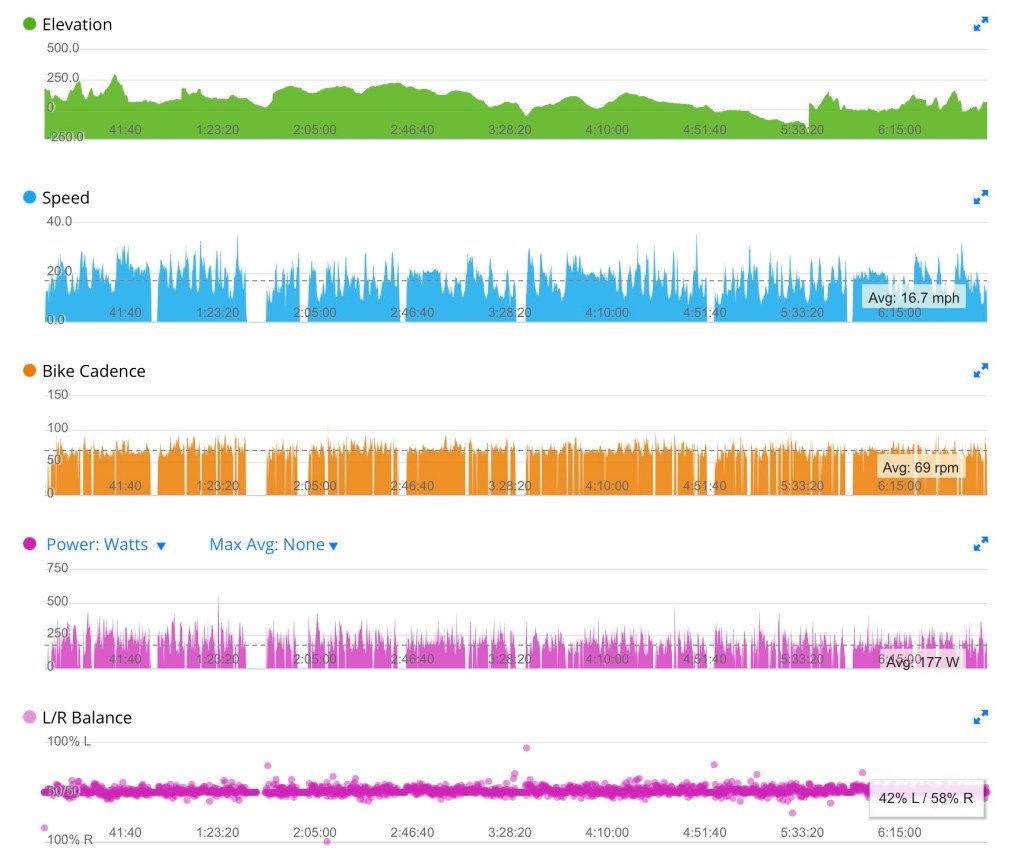The image size is (1024, 860).
Task: Toggle the blue Speed legend dot
Action: coord(30,198)
